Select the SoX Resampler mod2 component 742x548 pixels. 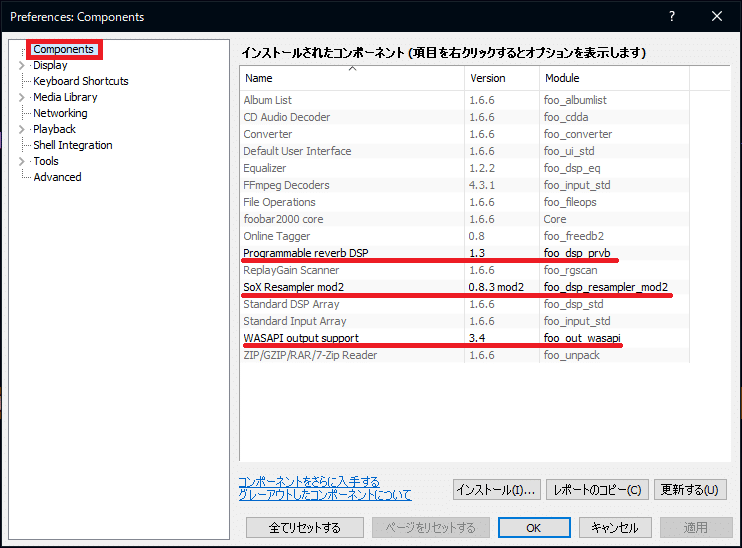tap(465, 287)
